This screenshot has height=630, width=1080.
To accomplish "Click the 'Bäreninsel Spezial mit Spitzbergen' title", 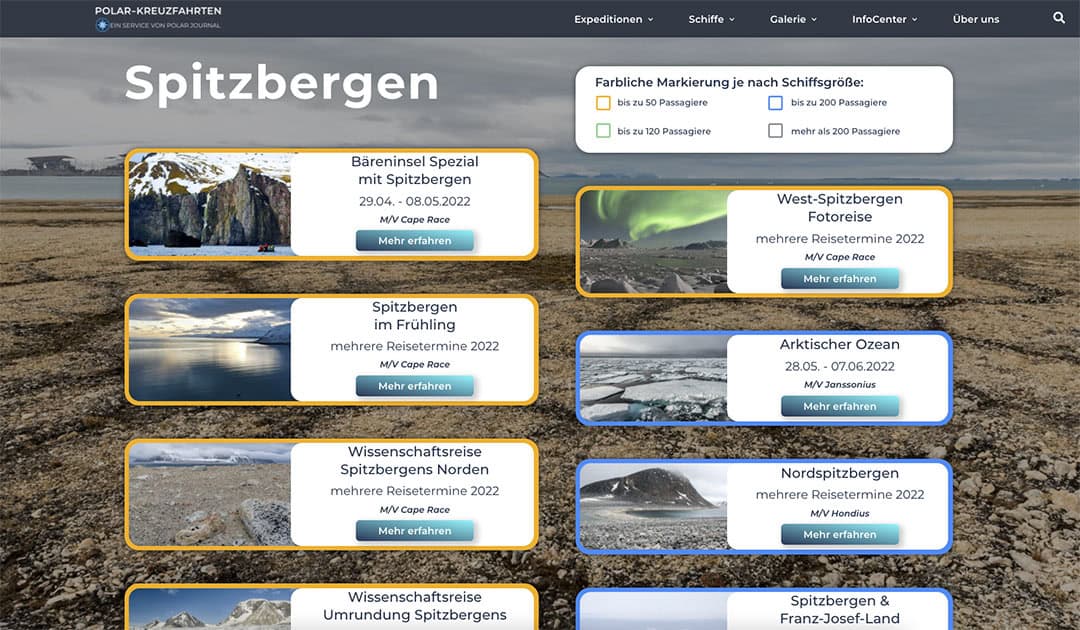I will pos(415,170).
